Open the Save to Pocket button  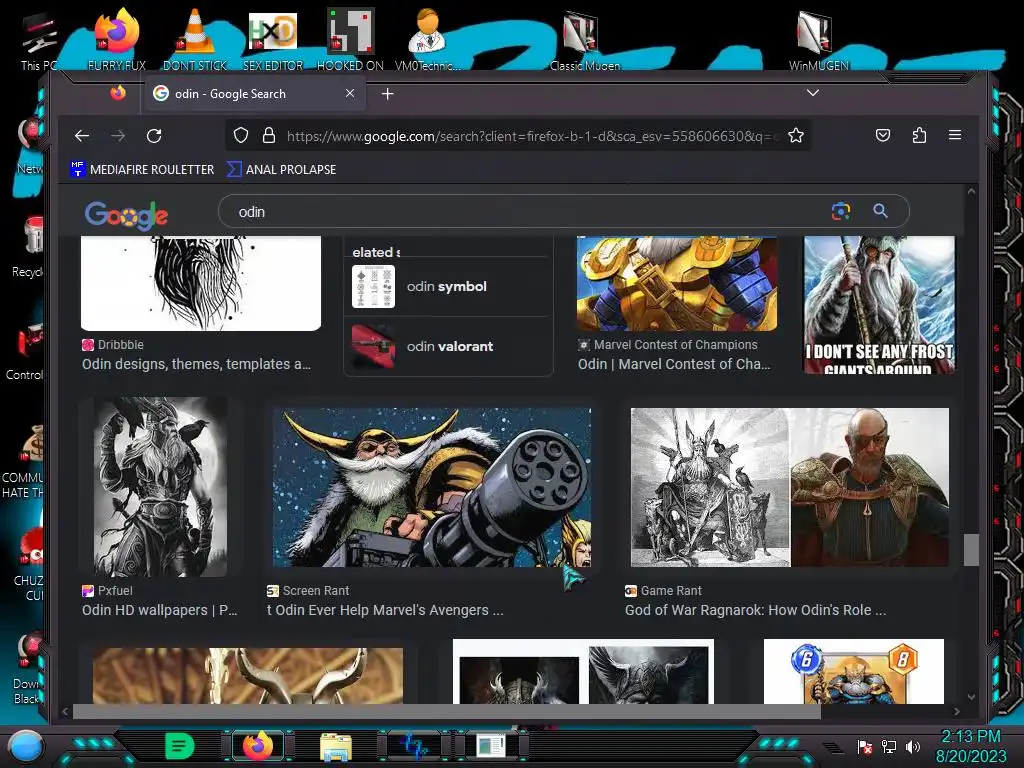pyautogui.click(x=882, y=135)
